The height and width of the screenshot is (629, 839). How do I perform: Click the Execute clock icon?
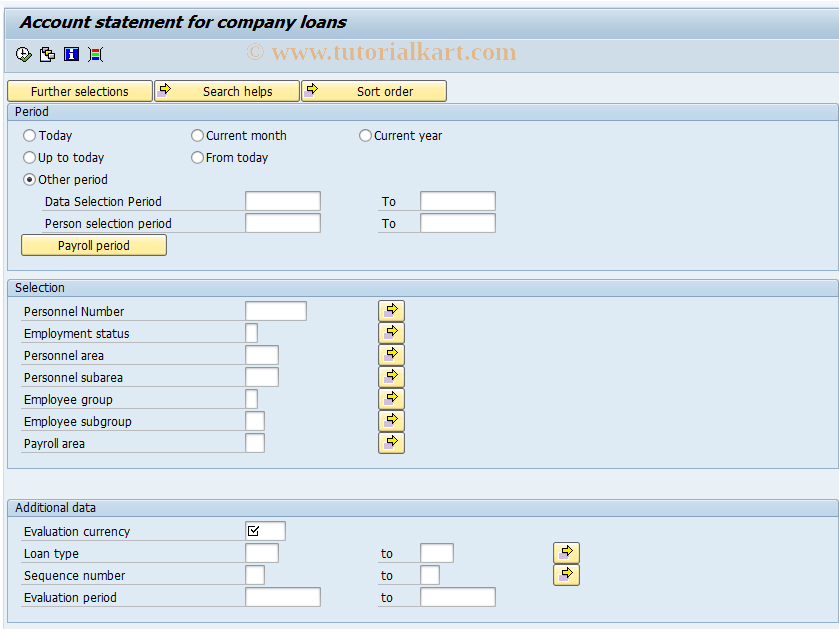24,54
